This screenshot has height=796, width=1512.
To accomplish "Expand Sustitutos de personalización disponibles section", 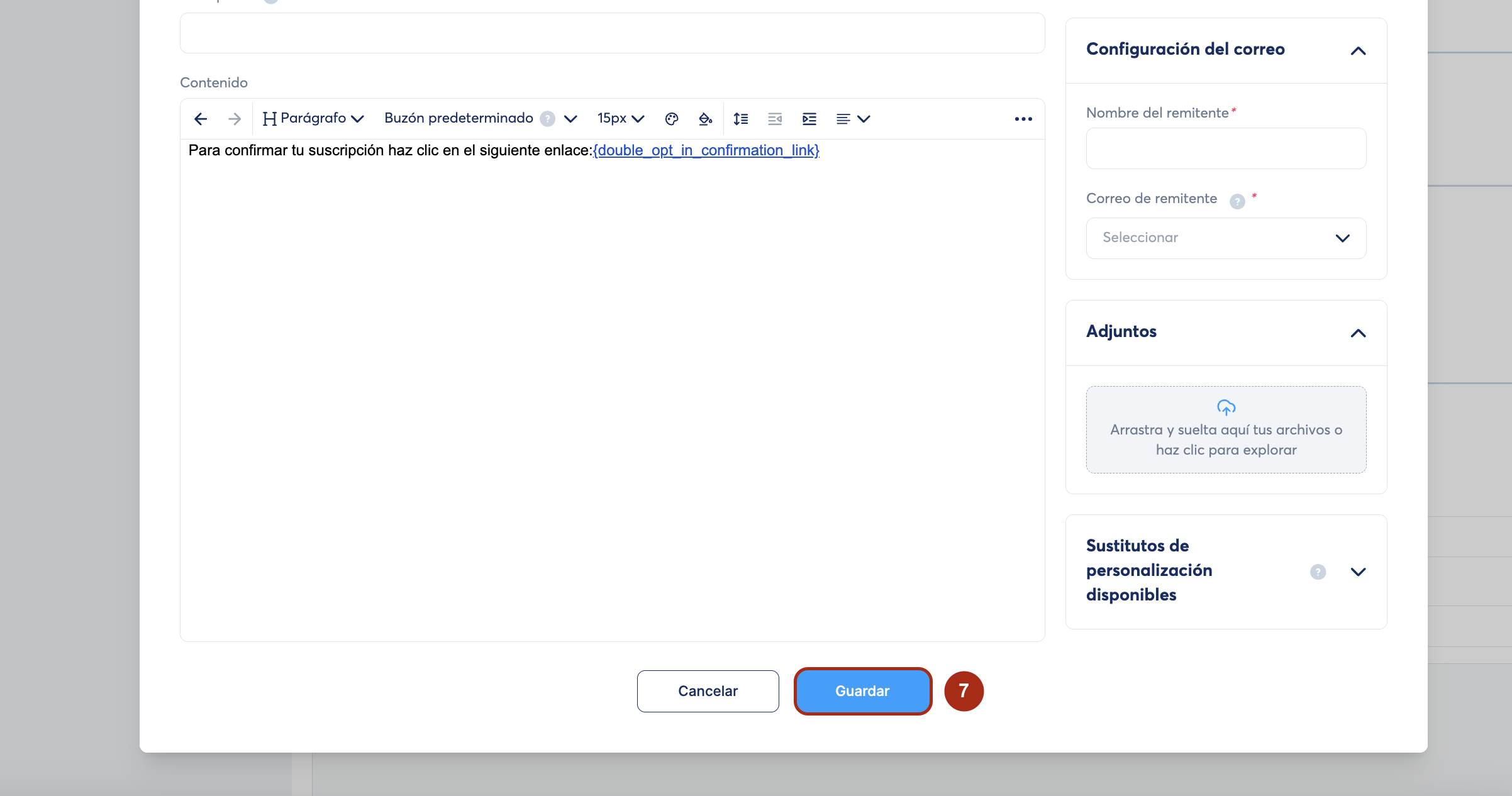I will [x=1358, y=572].
